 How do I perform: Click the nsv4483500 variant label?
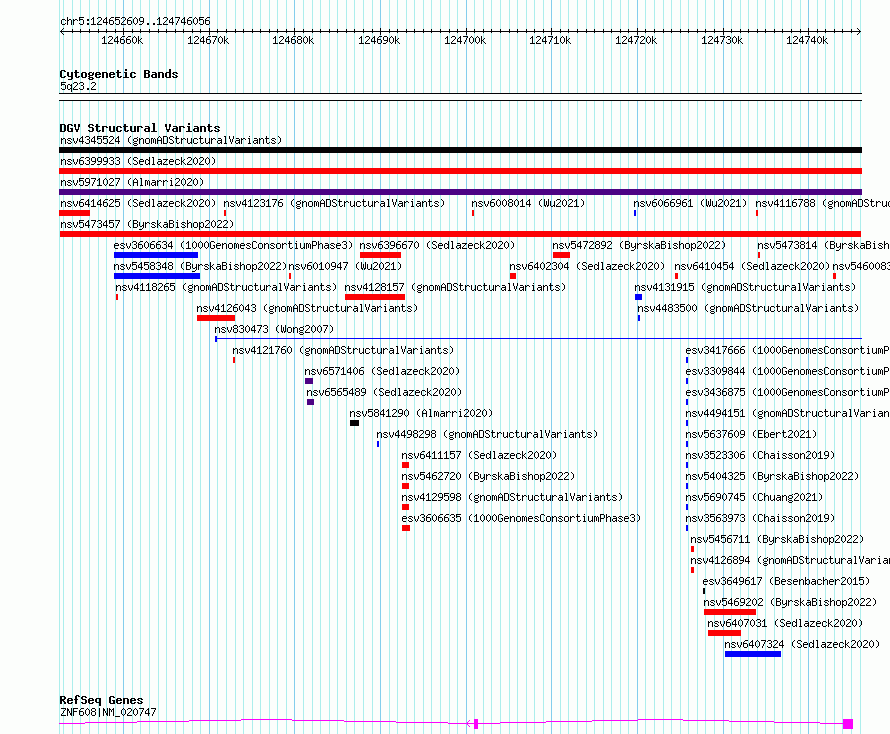pos(748,308)
